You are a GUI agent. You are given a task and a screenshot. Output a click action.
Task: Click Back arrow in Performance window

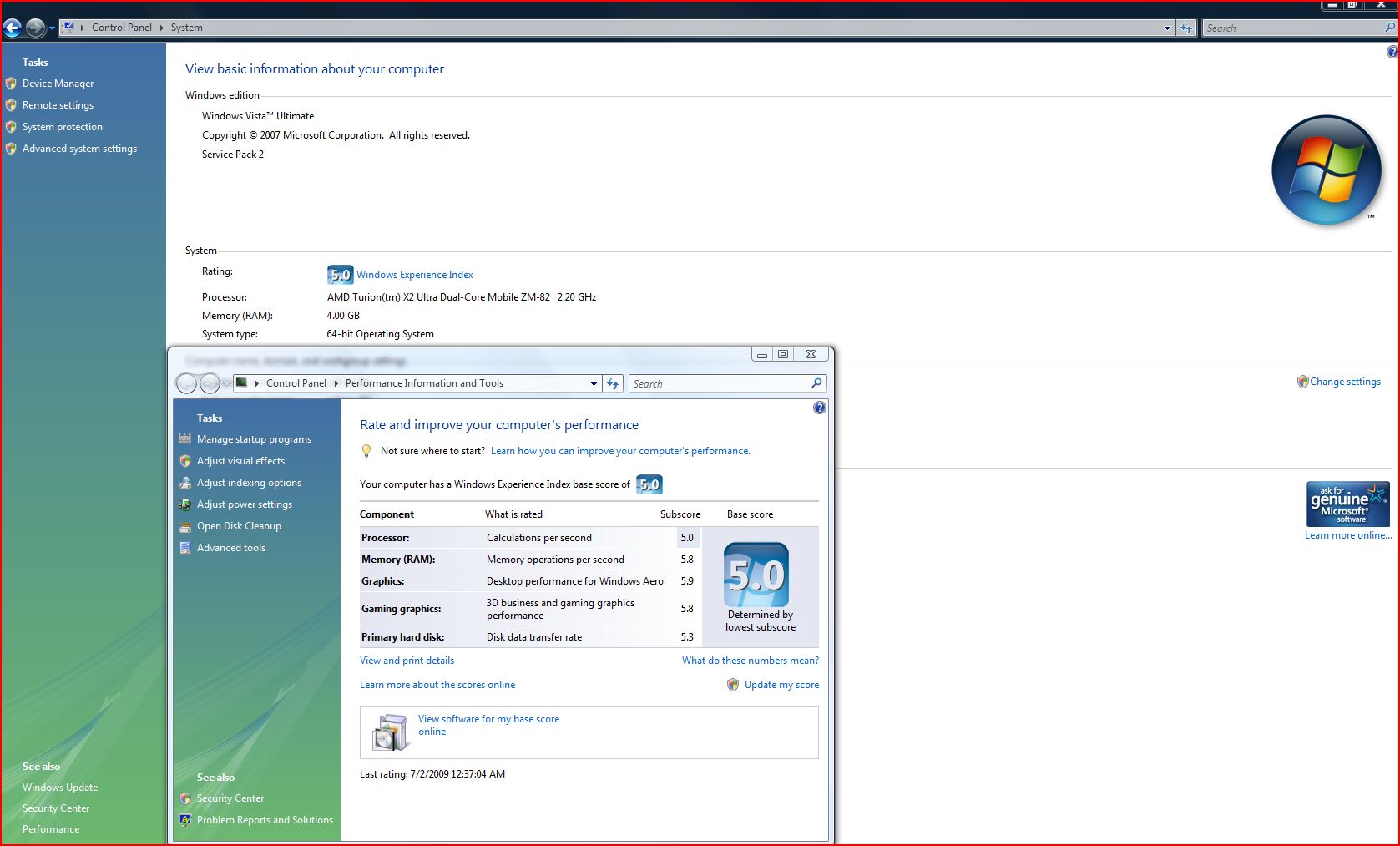pyautogui.click(x=187, y=383)
